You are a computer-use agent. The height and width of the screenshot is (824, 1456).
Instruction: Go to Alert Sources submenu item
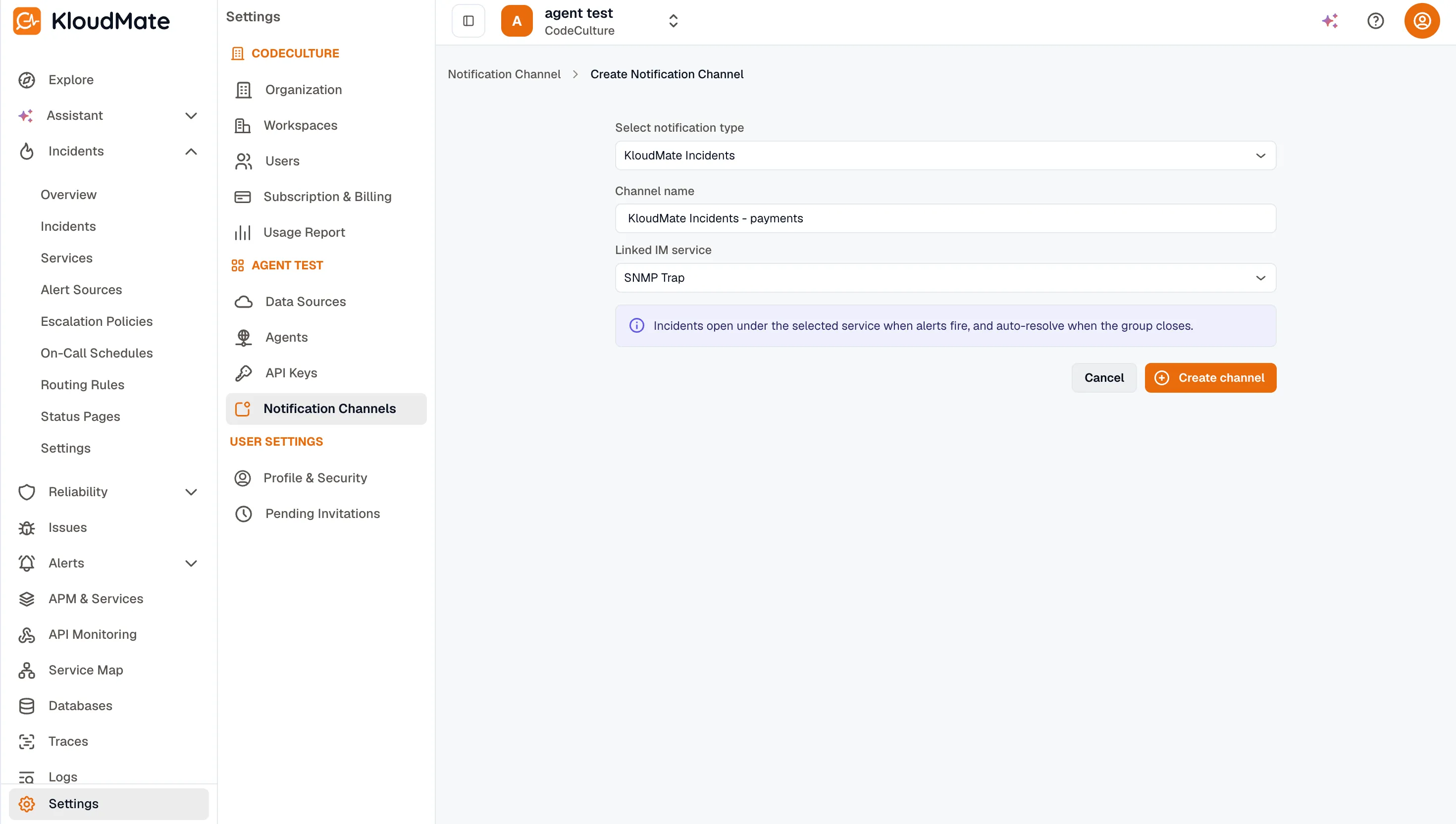point(82,290)
